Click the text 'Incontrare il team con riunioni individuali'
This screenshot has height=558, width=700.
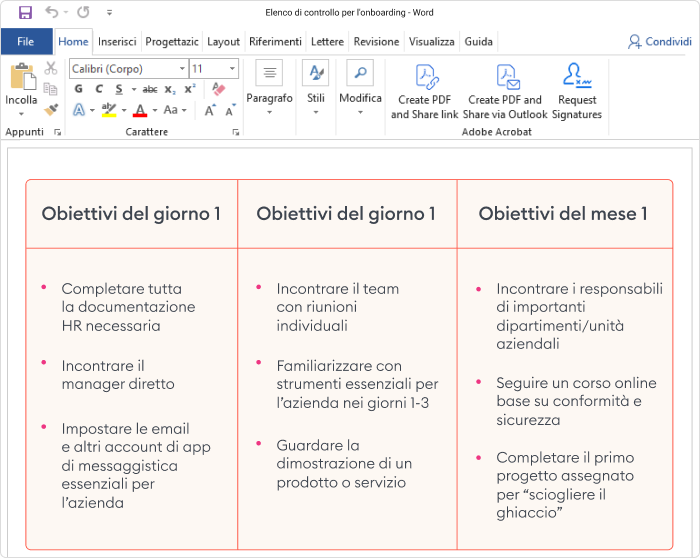(x=338, y=307)
